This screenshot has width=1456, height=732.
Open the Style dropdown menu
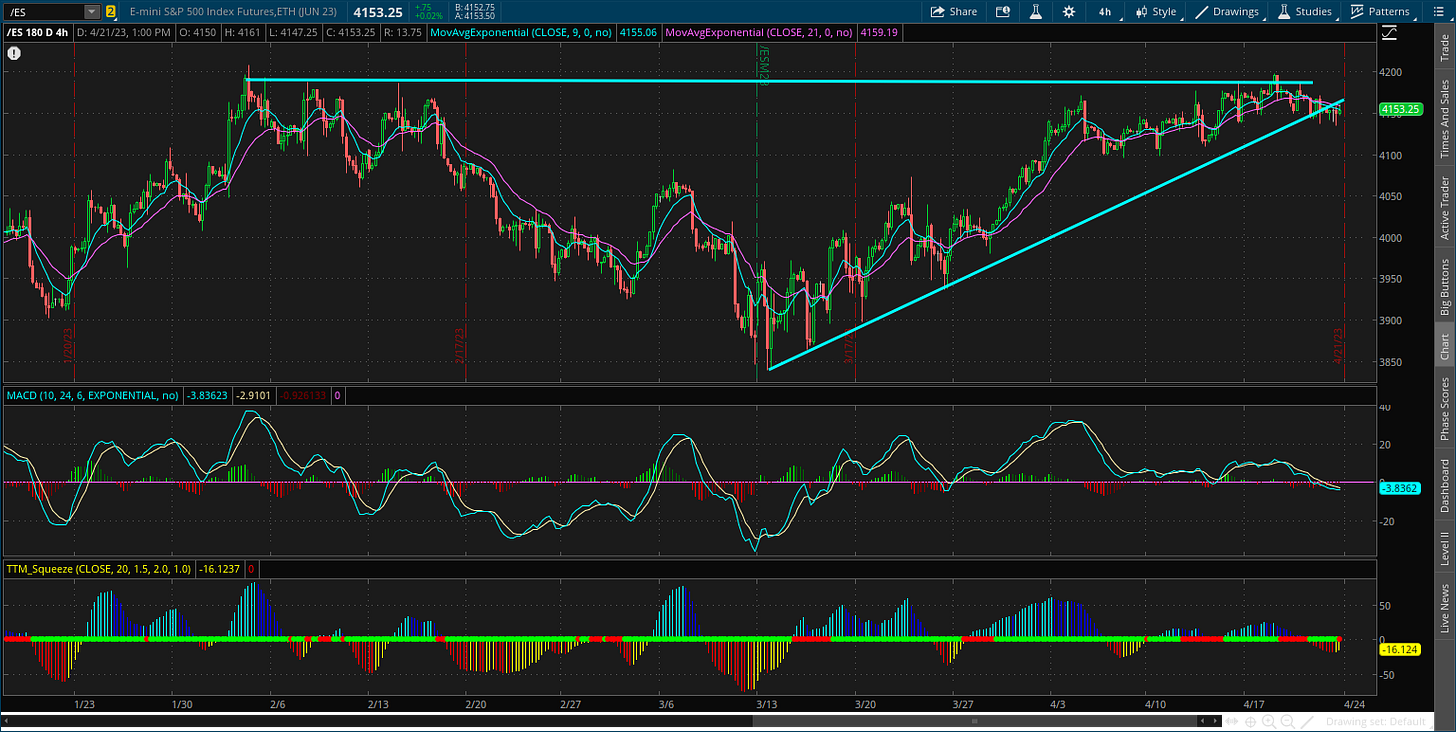pos(1156,12)
